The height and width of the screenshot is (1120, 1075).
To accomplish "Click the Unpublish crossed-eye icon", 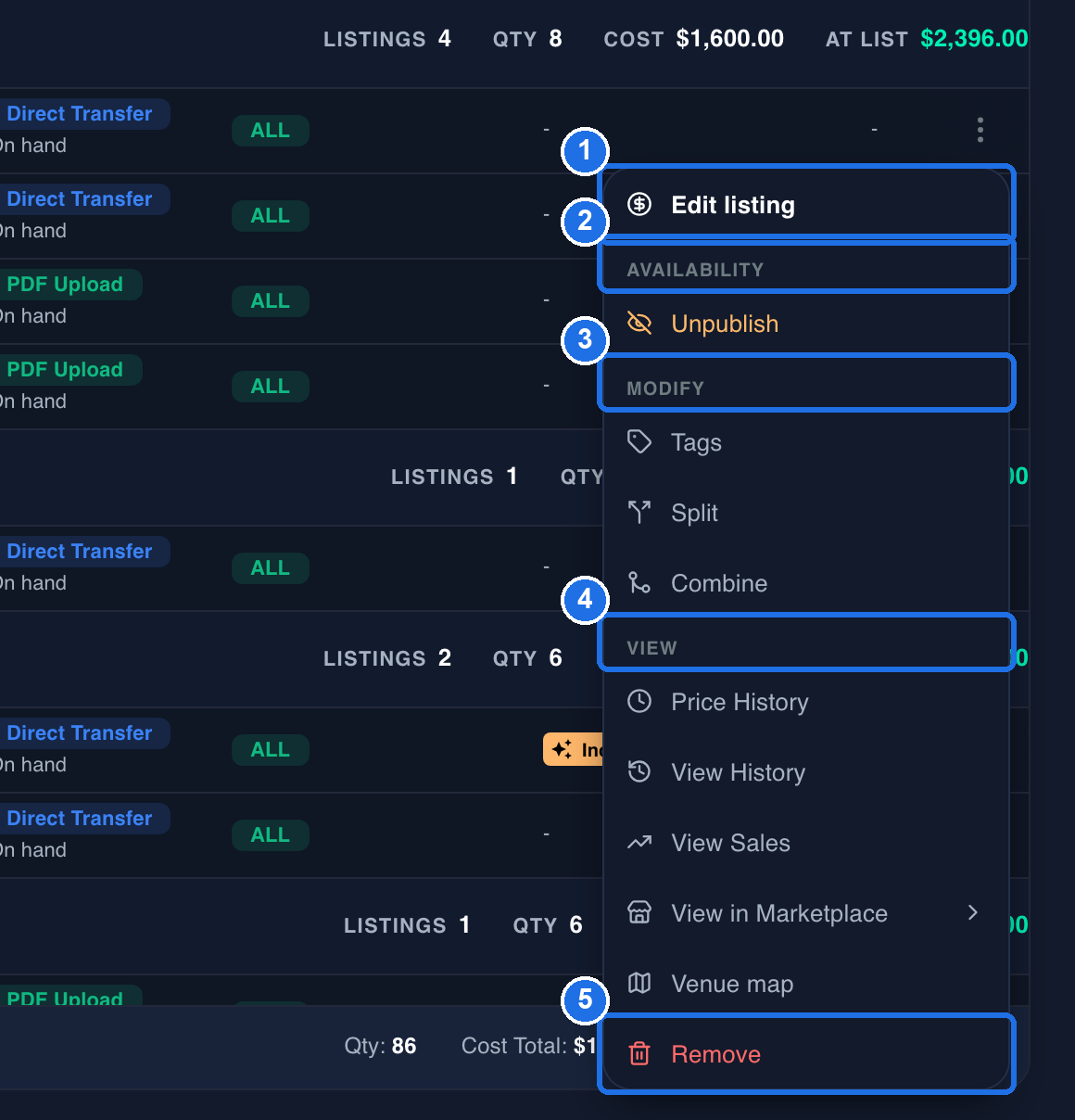I will coord(639,323).
